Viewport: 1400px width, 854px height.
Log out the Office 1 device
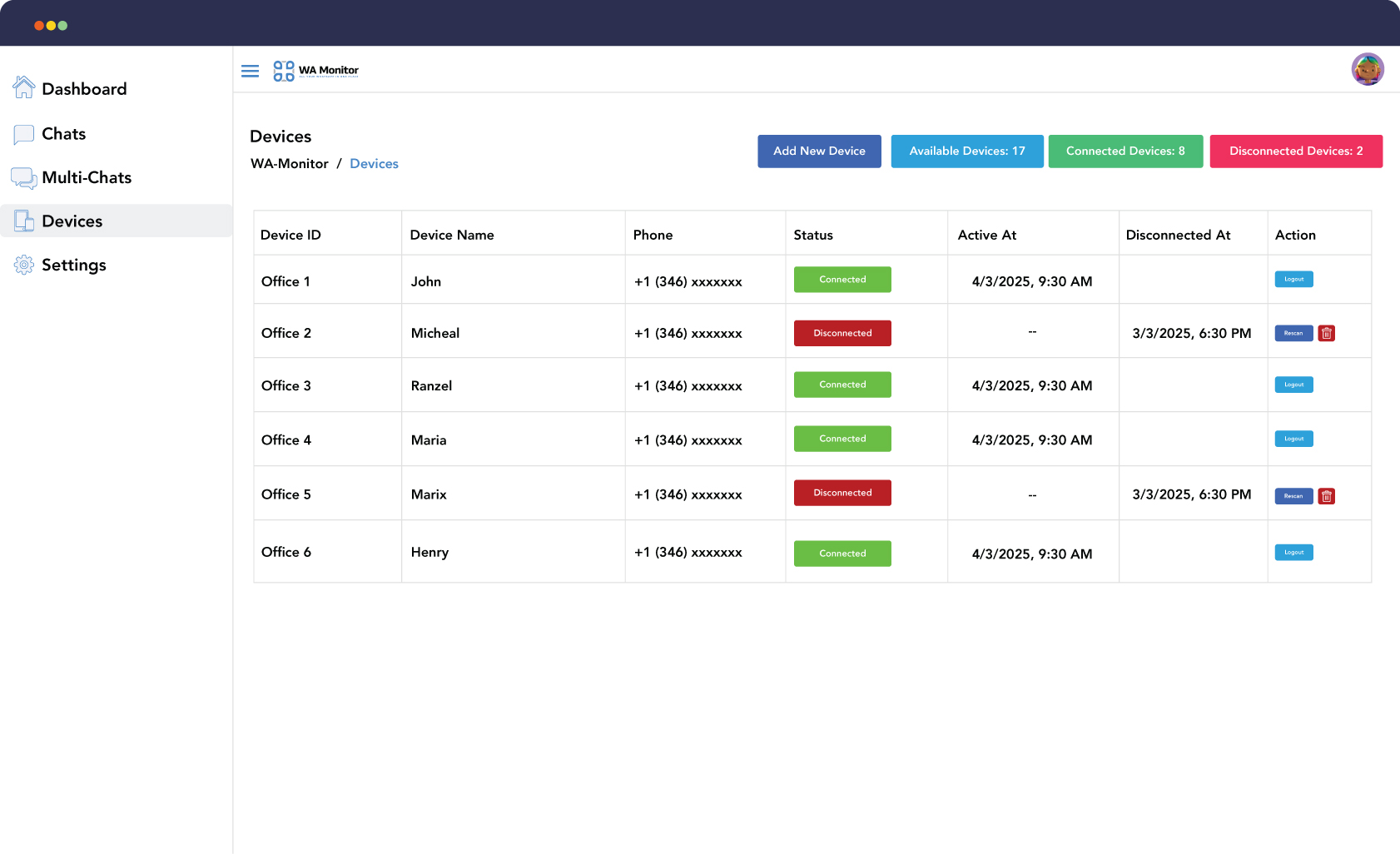pos(1293,280)
